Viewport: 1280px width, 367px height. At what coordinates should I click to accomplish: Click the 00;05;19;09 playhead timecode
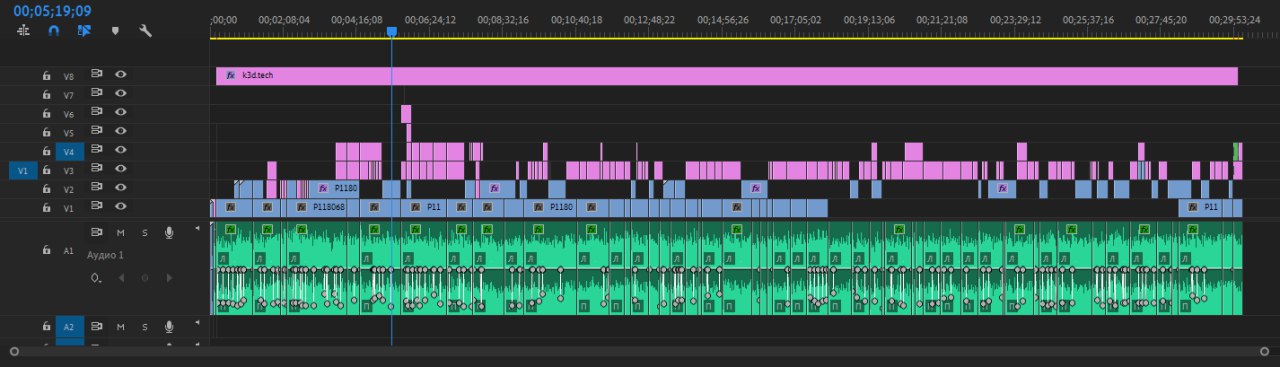(x=53, y=10)
